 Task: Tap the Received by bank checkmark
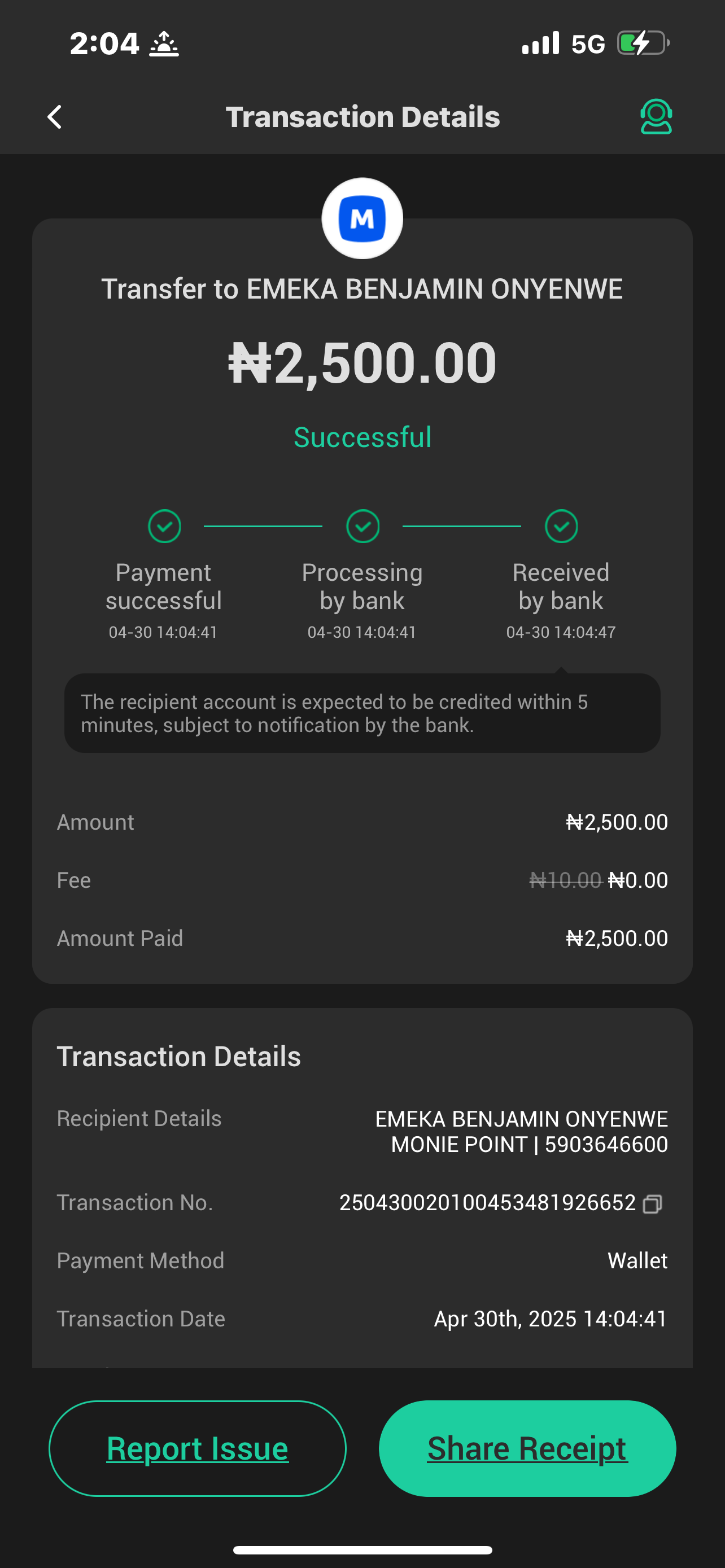(561, 526)
